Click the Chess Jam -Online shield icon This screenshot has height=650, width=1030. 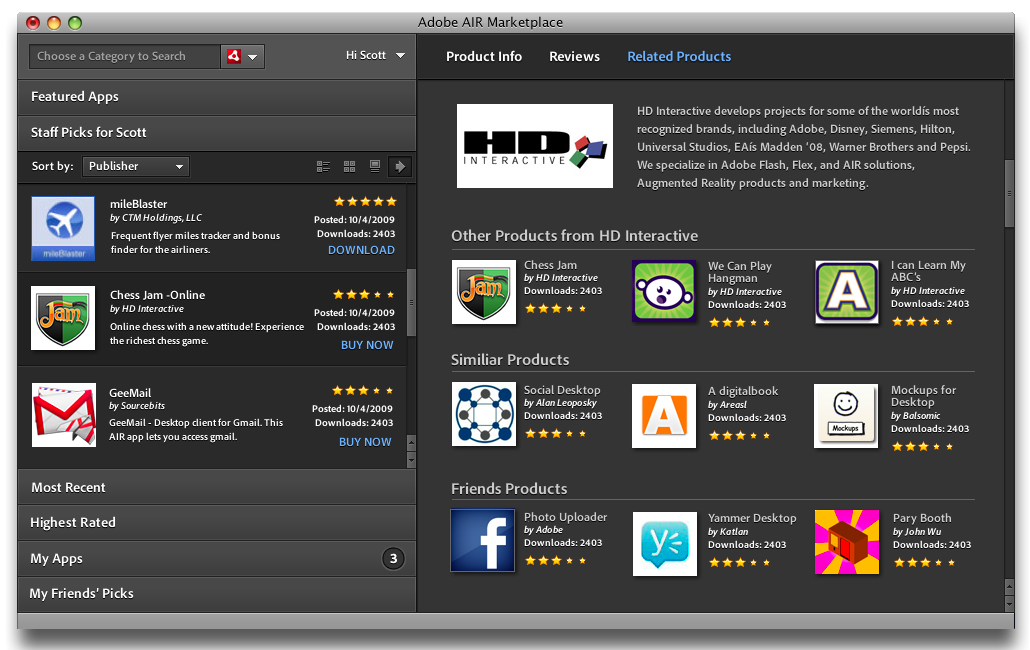click(63, 318)
